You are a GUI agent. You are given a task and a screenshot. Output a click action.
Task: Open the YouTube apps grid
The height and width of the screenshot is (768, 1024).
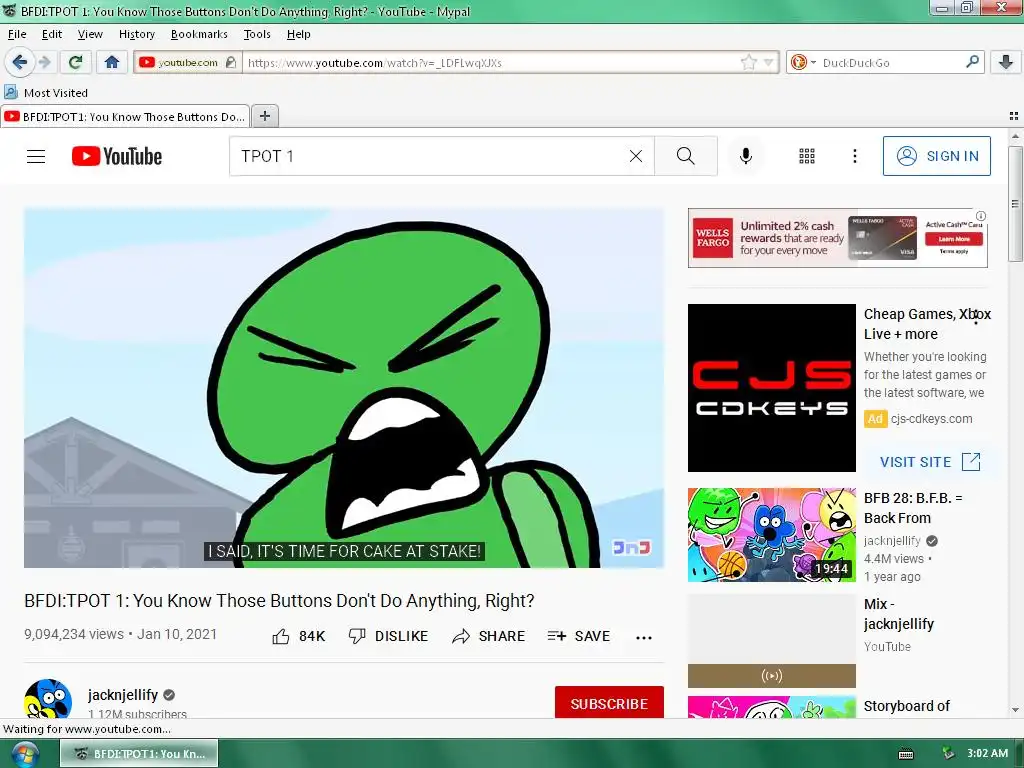point(807,156)
